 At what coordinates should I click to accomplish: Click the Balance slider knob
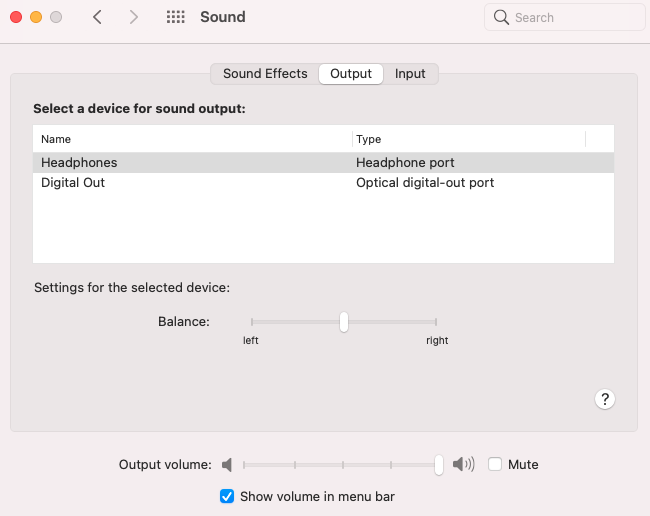tap(343, 321)
